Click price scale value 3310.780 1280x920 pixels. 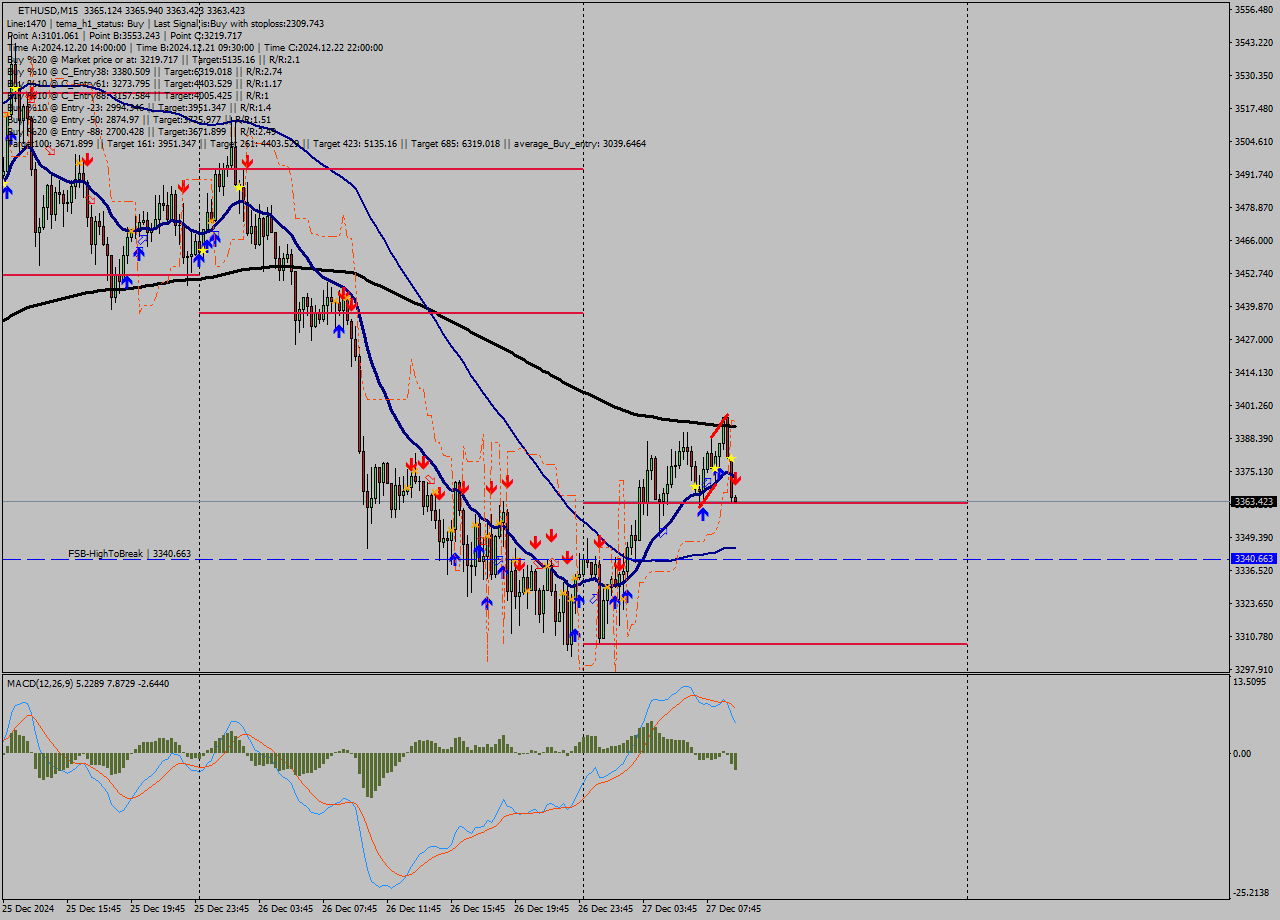click(1253, 637)
